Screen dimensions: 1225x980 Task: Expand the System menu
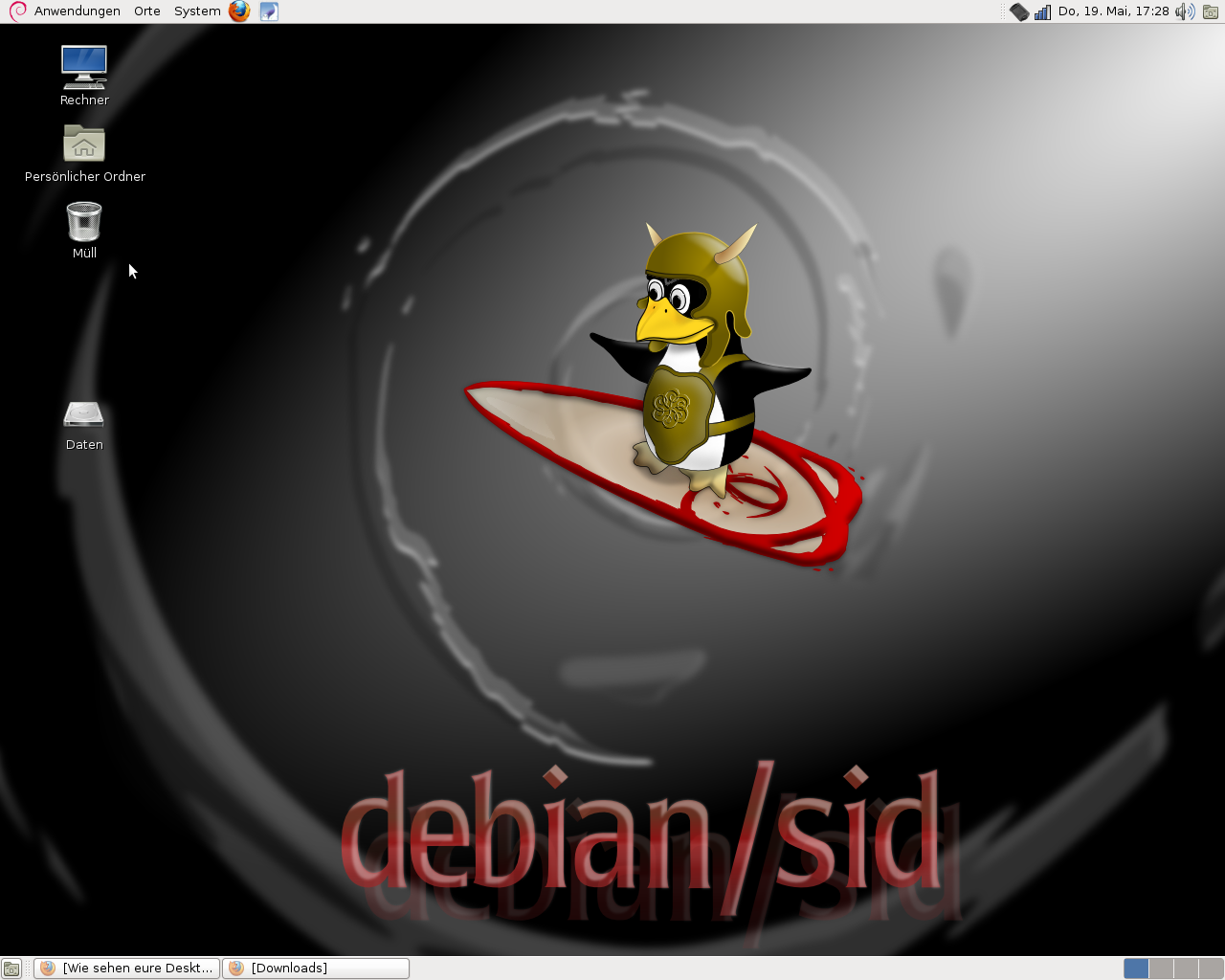tap(197, 11)
